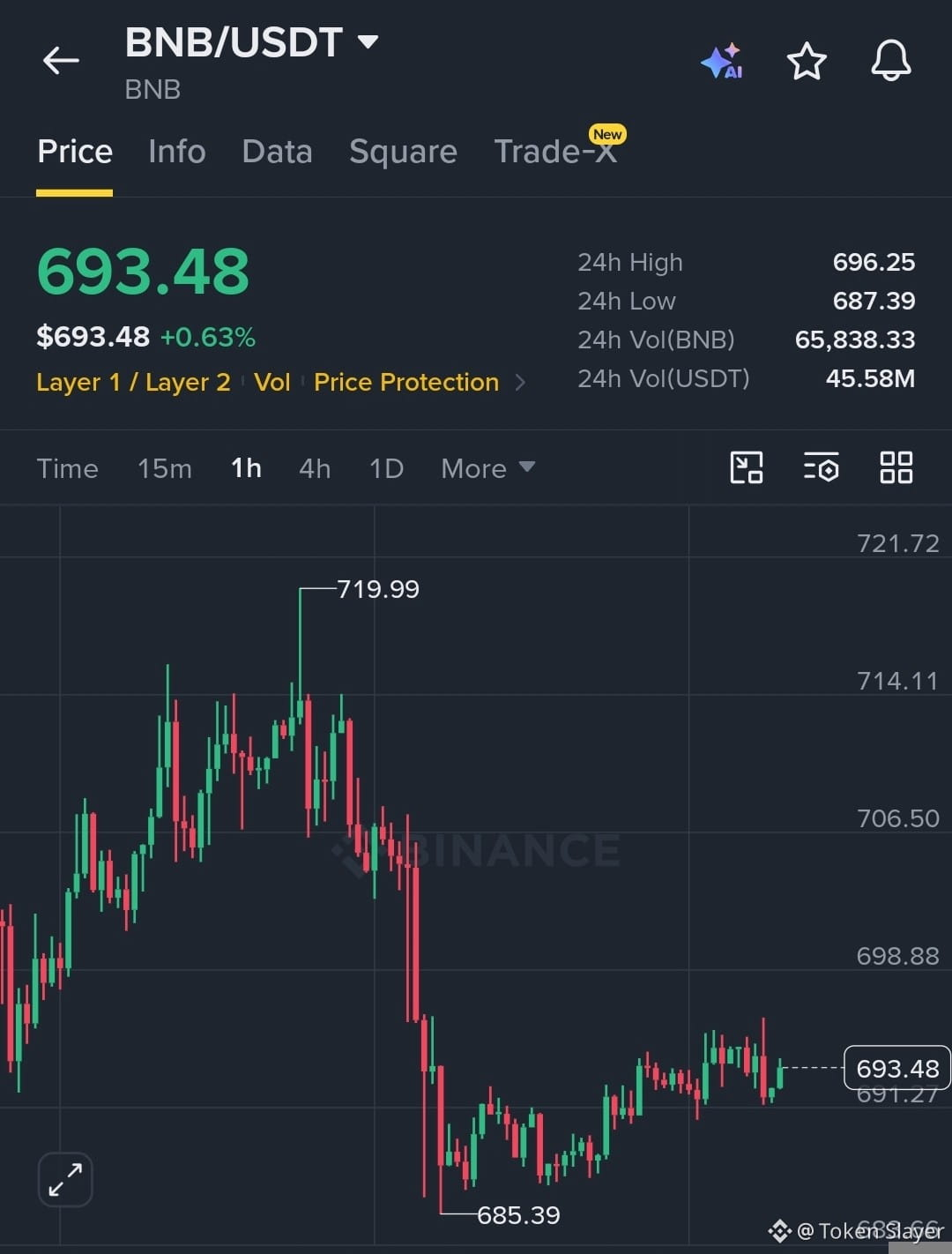Open the grid layout tools icon

(x=896, y=467)
